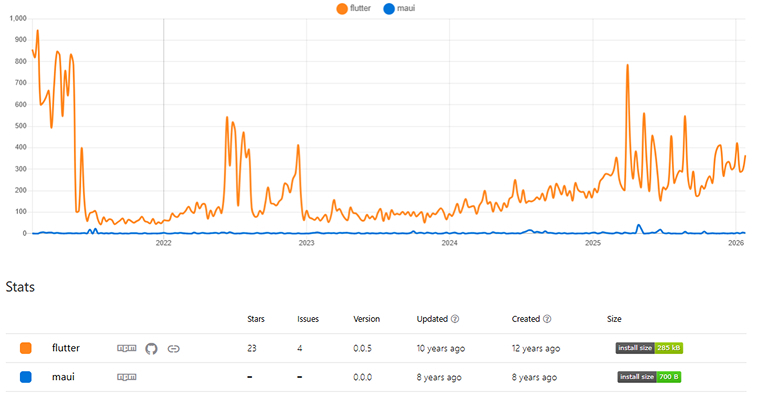Click the blue maui color swatch in Stats
This screenshot has width=760, height=395.
(26, 377)
